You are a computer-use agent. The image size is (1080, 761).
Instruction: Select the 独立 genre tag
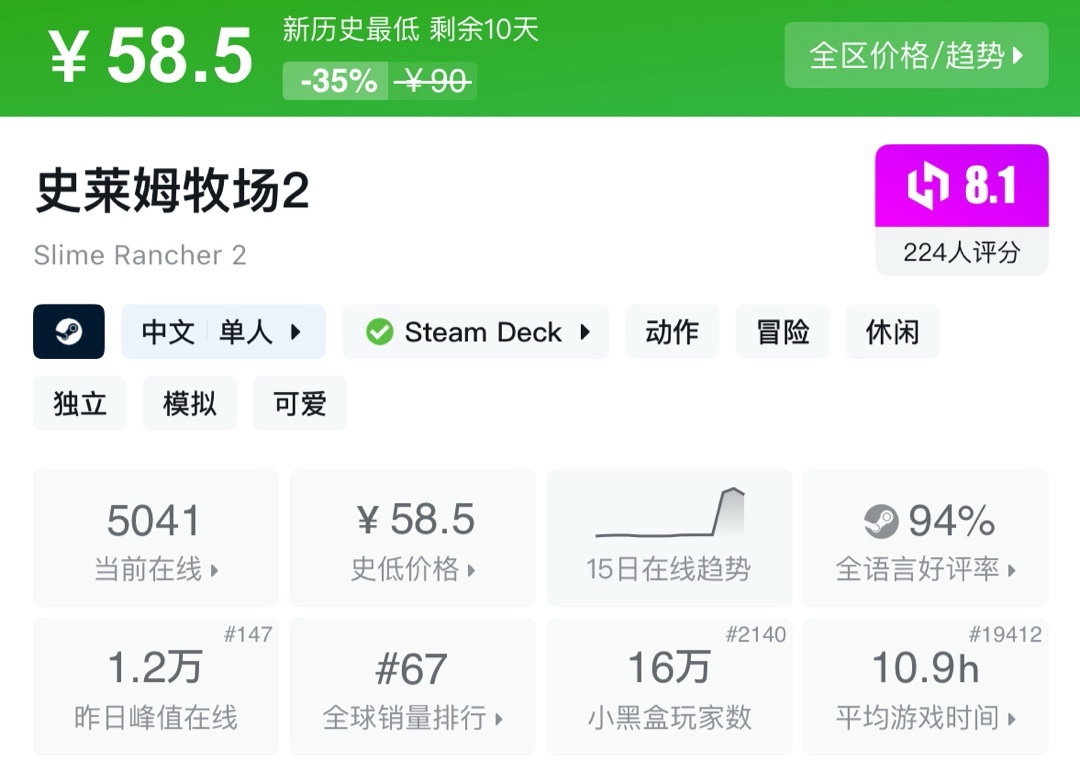click(80, 404)
